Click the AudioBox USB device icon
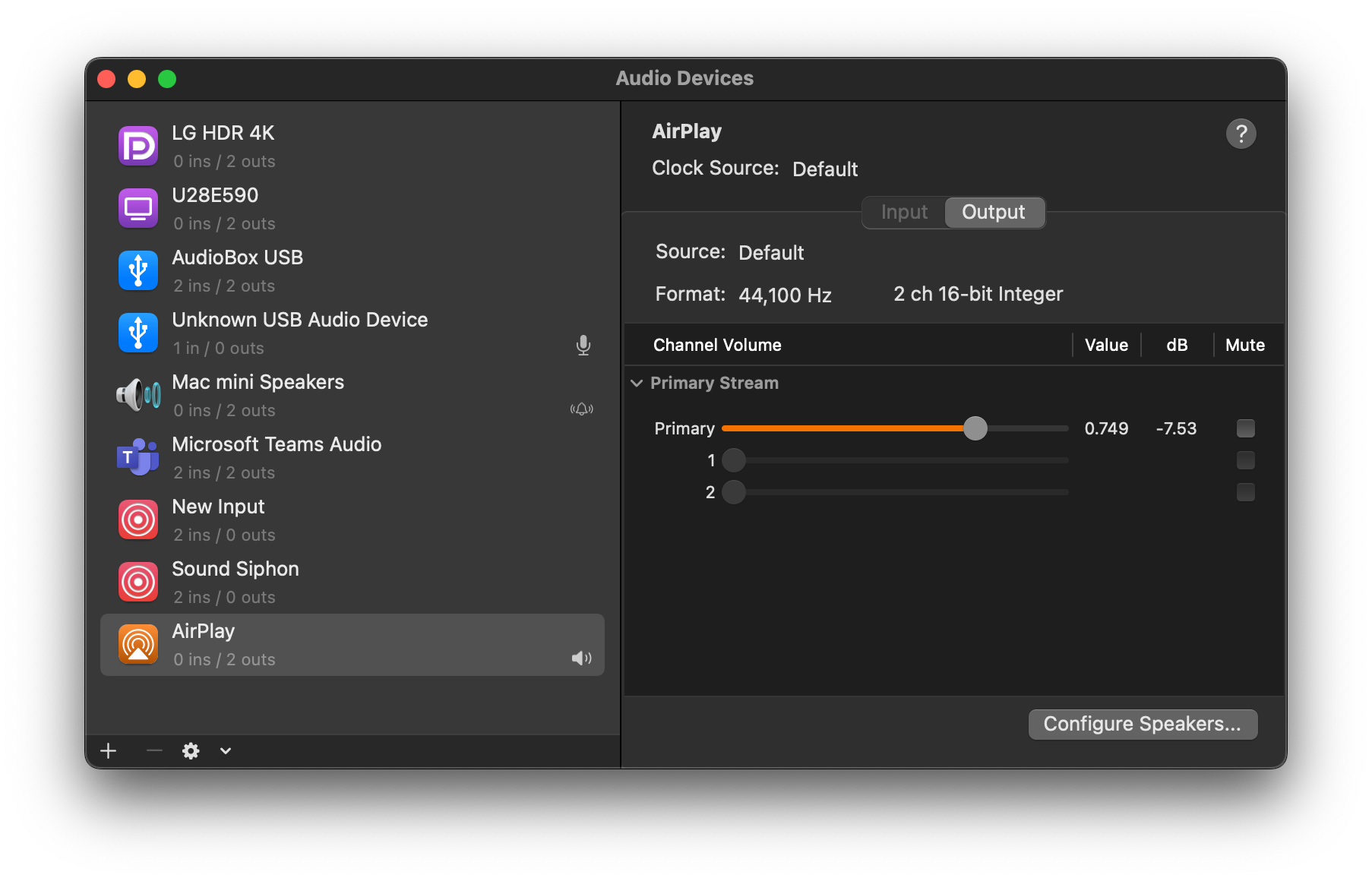 [x=138, y=270]
